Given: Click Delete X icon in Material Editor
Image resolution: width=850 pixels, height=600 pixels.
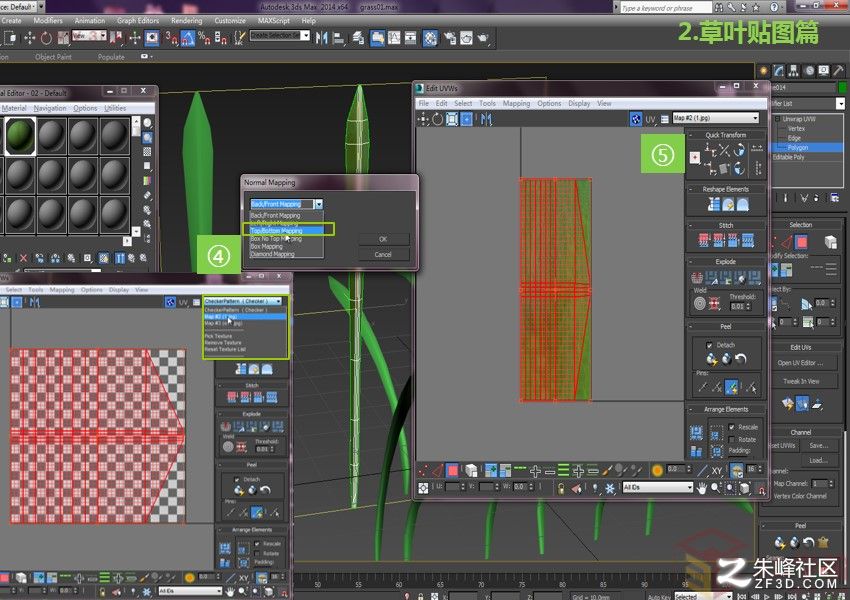Looking at the screenshot, I should click(x=23, y=258).
